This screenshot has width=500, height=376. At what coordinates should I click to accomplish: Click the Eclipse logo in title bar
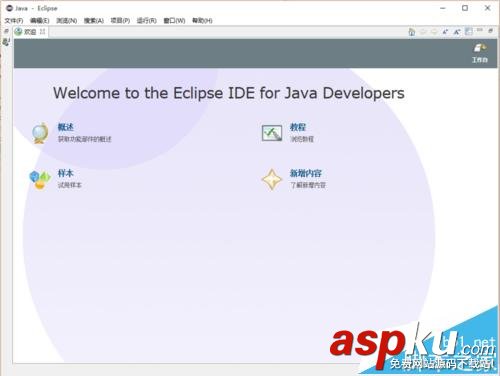pos(9,8)
